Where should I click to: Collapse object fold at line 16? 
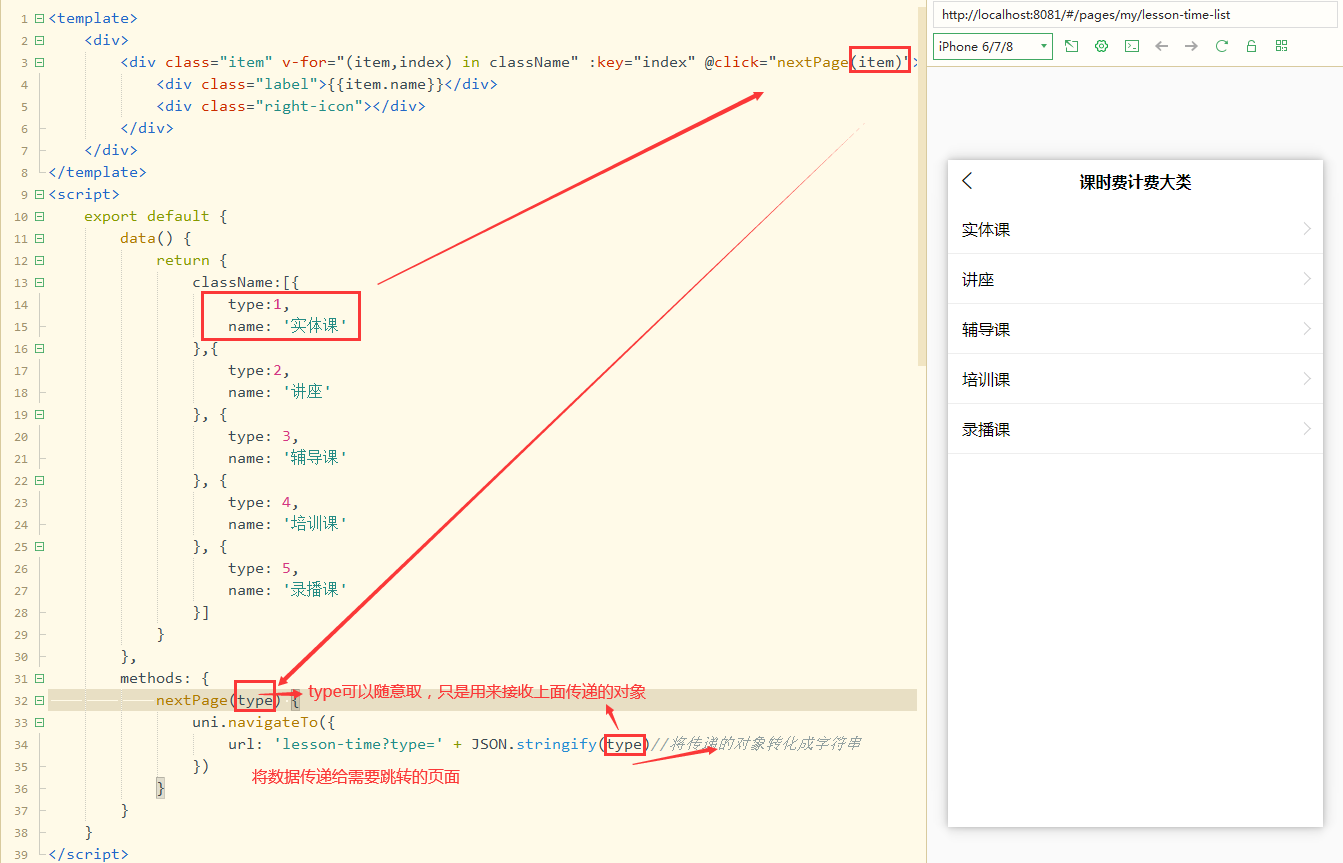pos(39,348)
